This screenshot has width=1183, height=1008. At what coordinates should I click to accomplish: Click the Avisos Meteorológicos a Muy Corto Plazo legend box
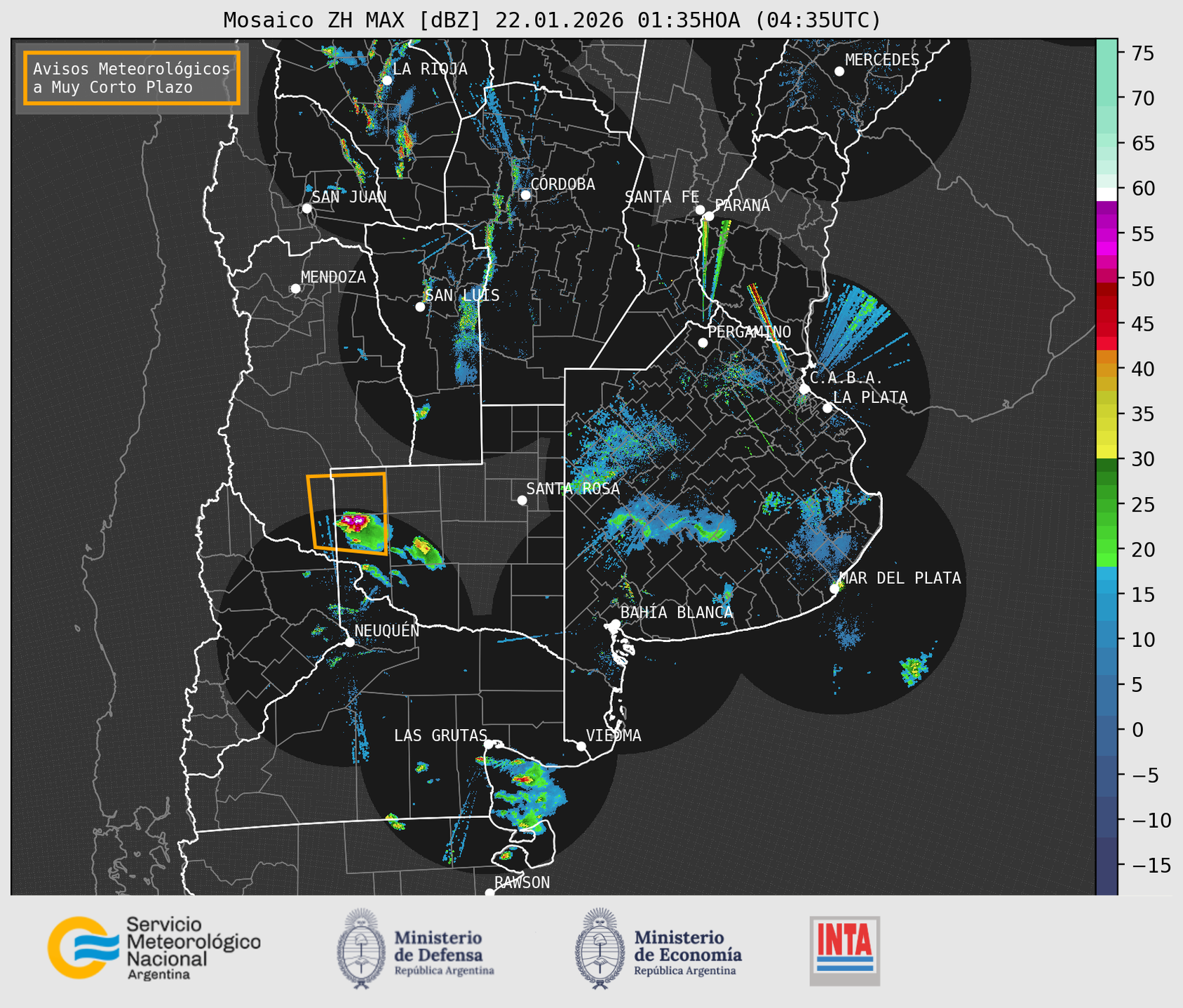coord(132,78)
